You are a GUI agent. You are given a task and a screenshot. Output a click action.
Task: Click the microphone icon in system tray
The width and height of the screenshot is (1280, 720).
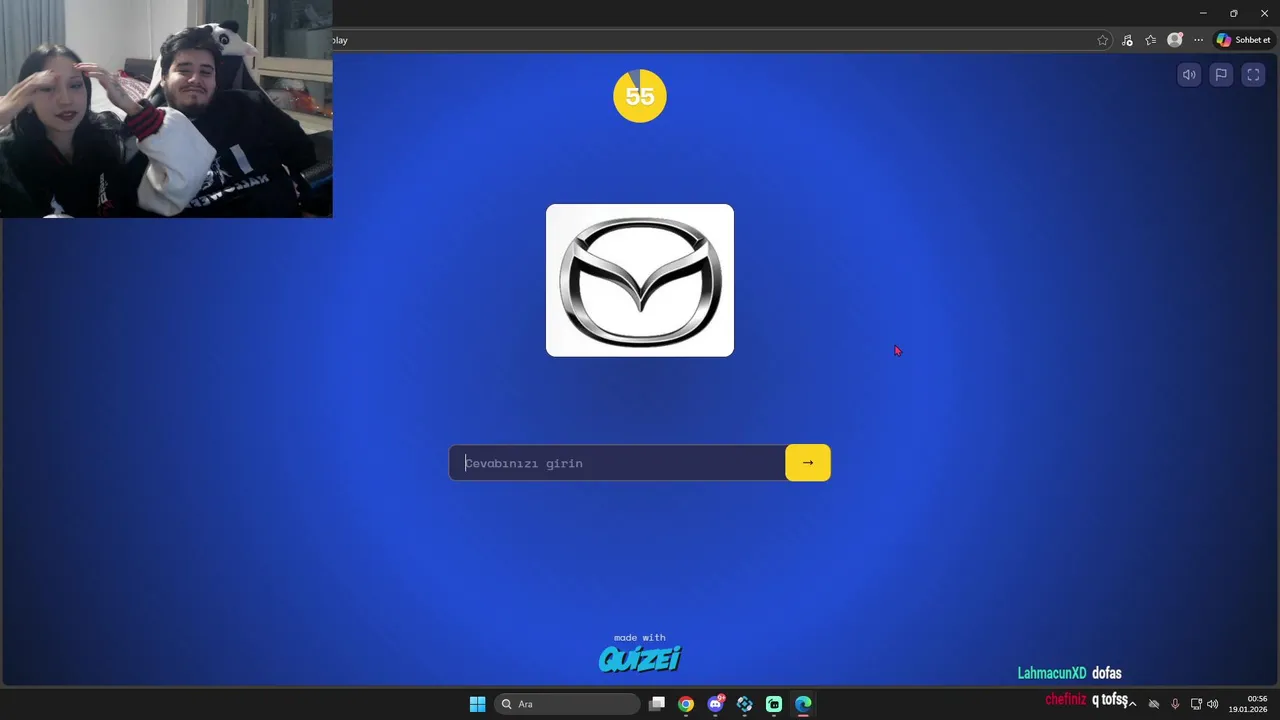pos(1175,704)
